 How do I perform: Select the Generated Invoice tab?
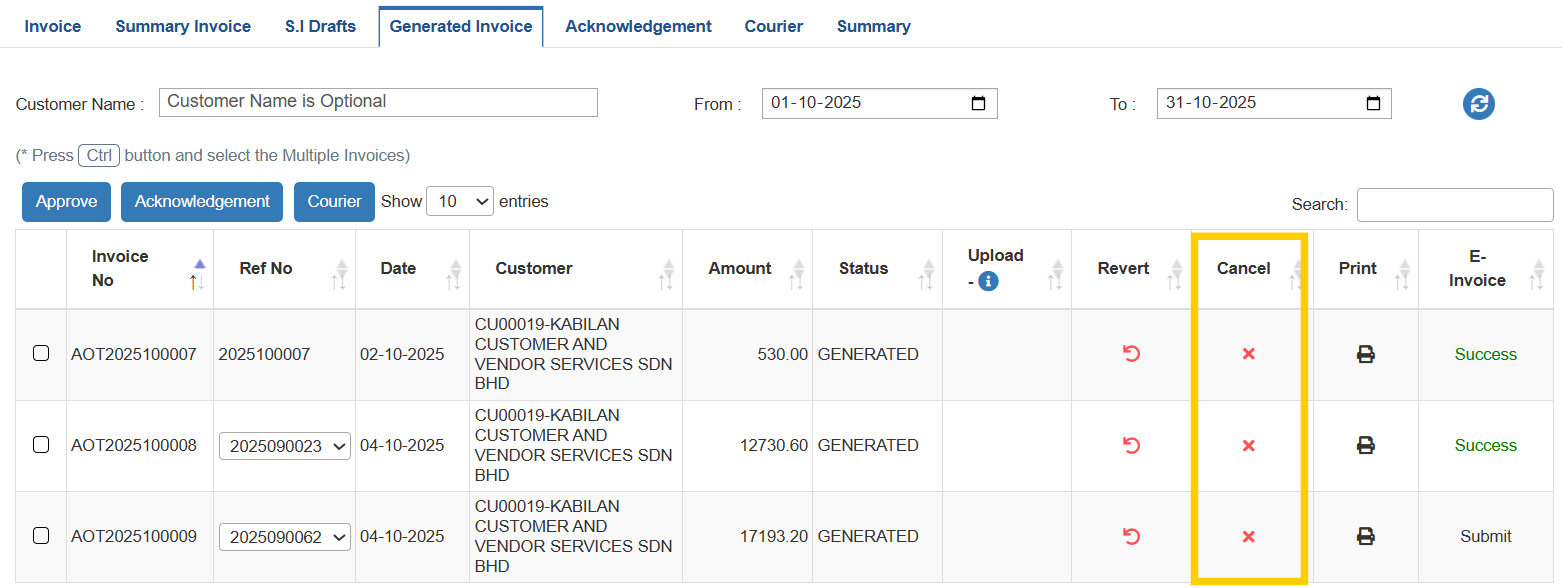[x=461, y=26]
